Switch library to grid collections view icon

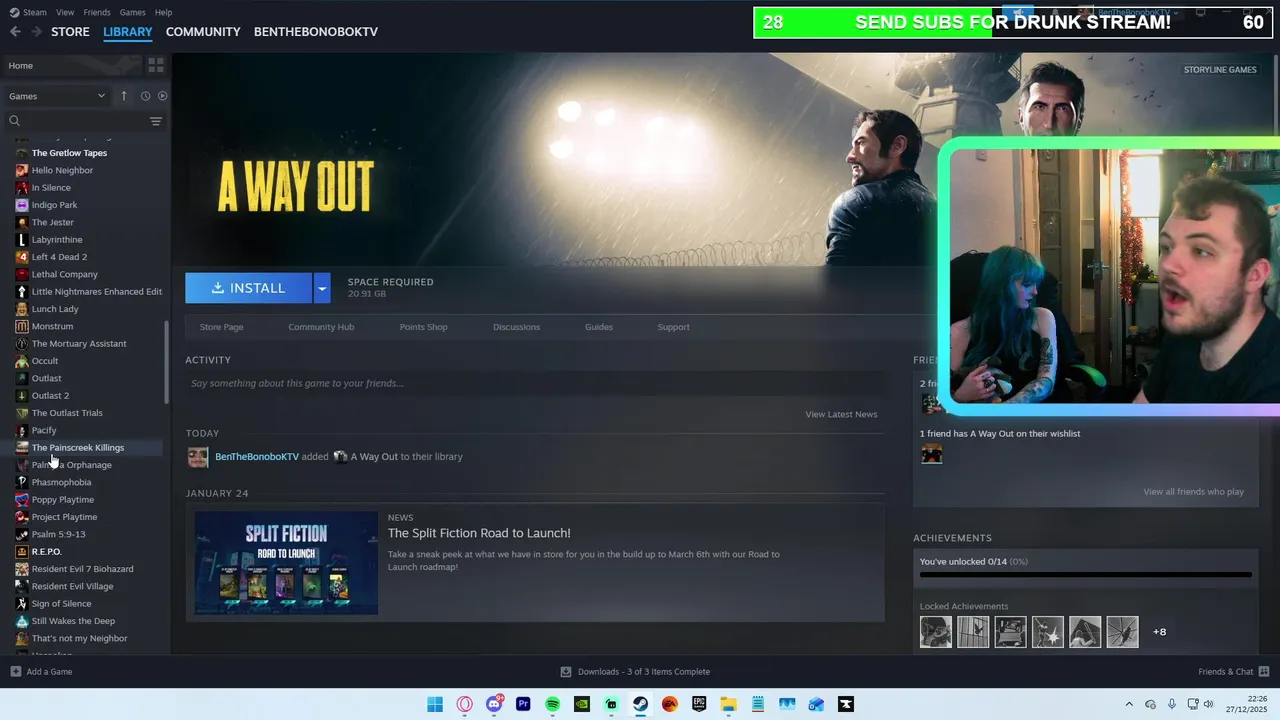pyautogui.click(x=156, y=65)
